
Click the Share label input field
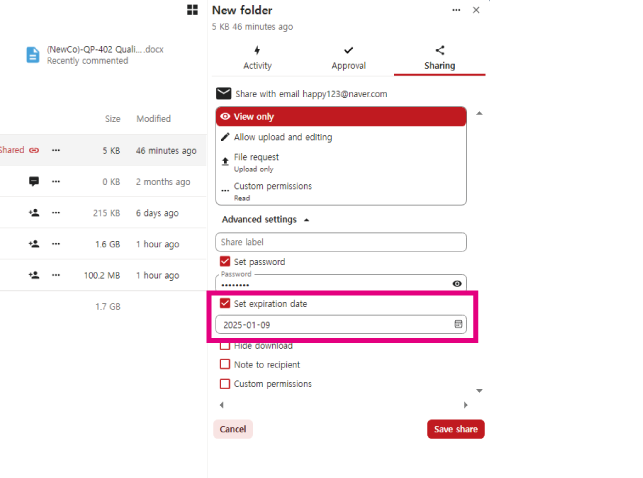point(340,242)
